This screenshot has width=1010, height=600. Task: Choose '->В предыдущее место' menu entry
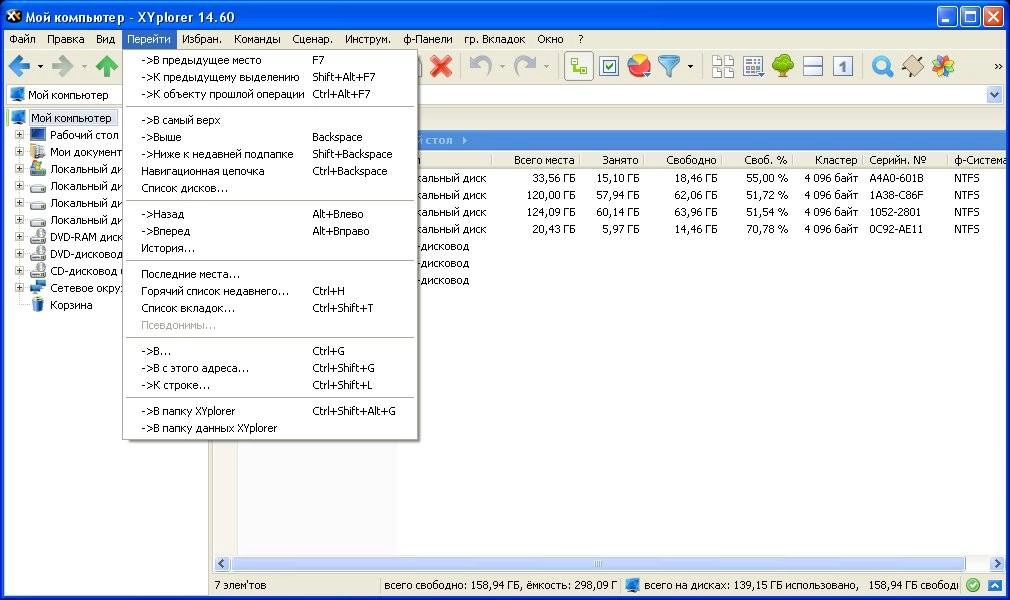pyautogui.click(x=271, y=60)
